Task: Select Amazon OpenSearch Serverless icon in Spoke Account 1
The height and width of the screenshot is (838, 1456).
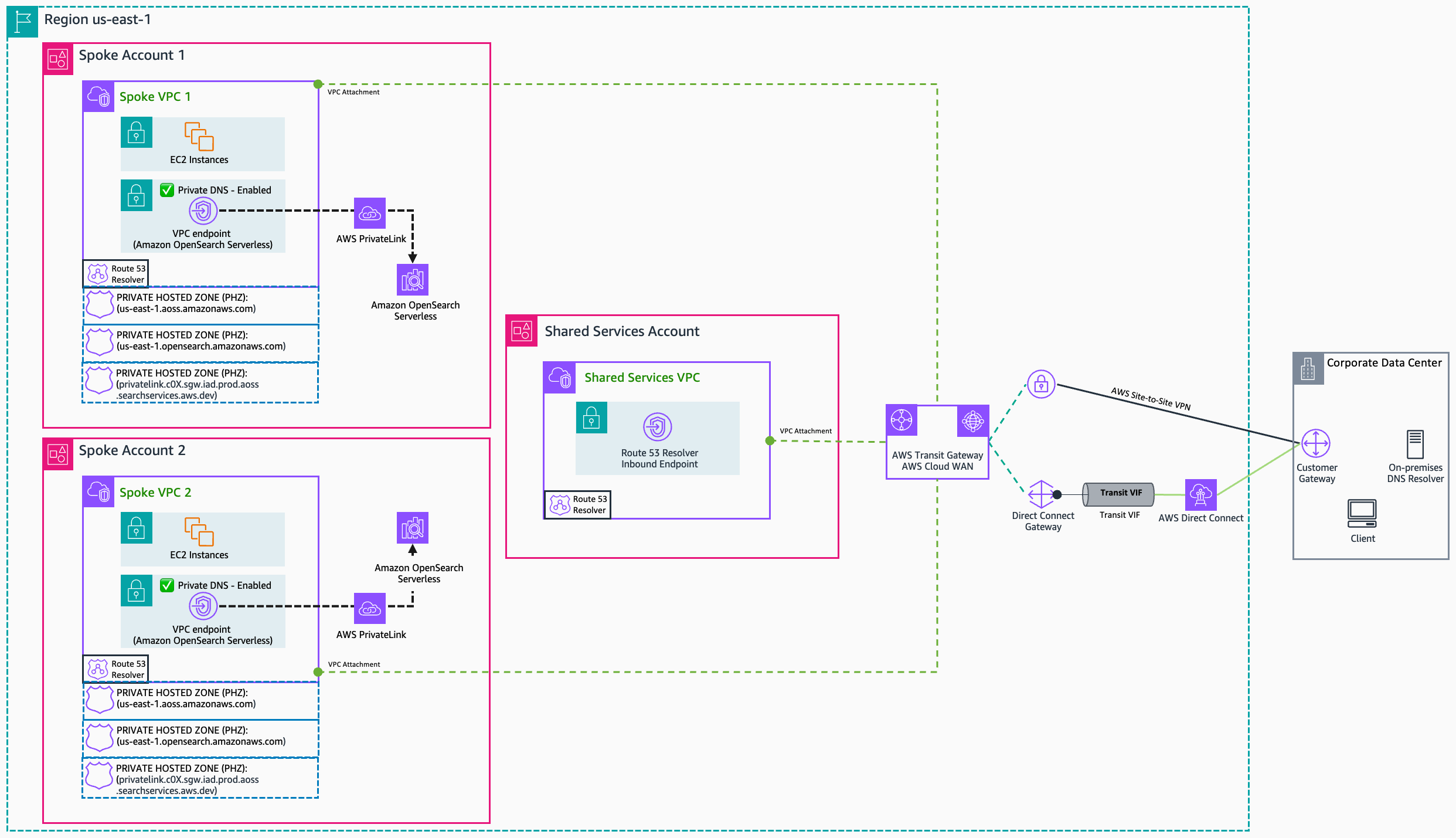Action: [413, 280]
